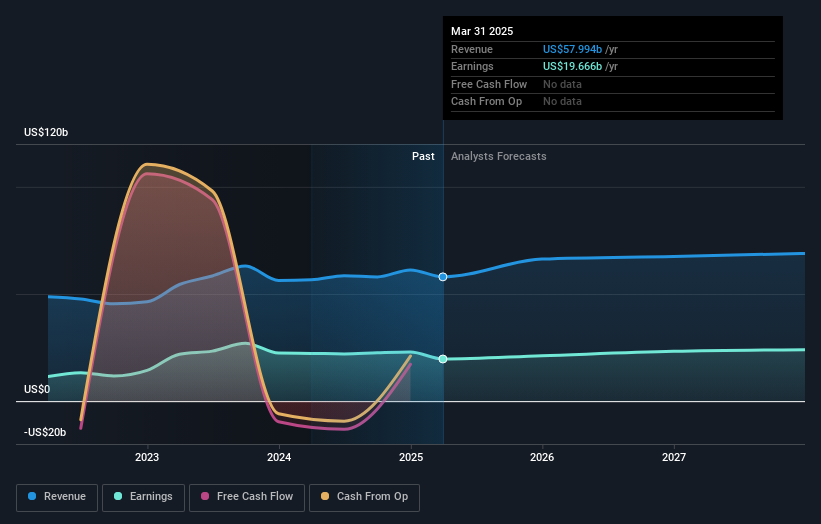Screen dimensions: 821x524
Task: Click the Earnings data point marker on the teal line
Action: pos(443,359)
